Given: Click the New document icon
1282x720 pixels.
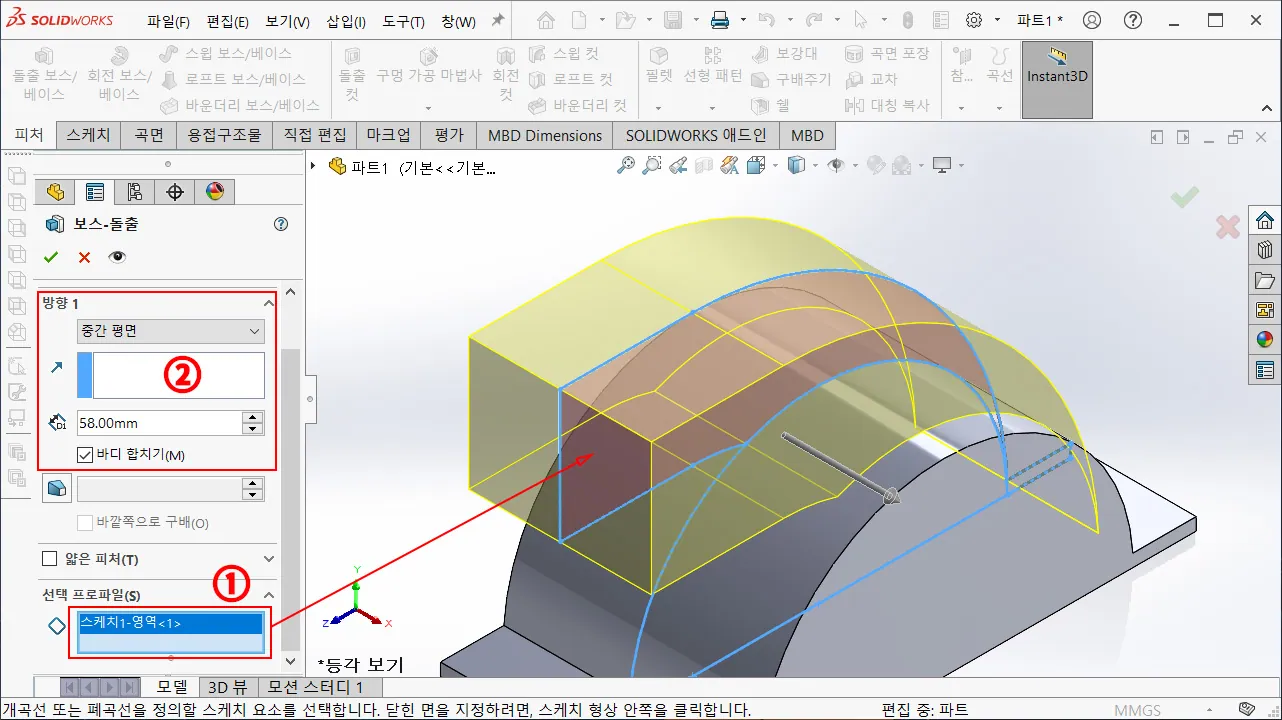Looking at the screenshot, I should coord(579,20).
